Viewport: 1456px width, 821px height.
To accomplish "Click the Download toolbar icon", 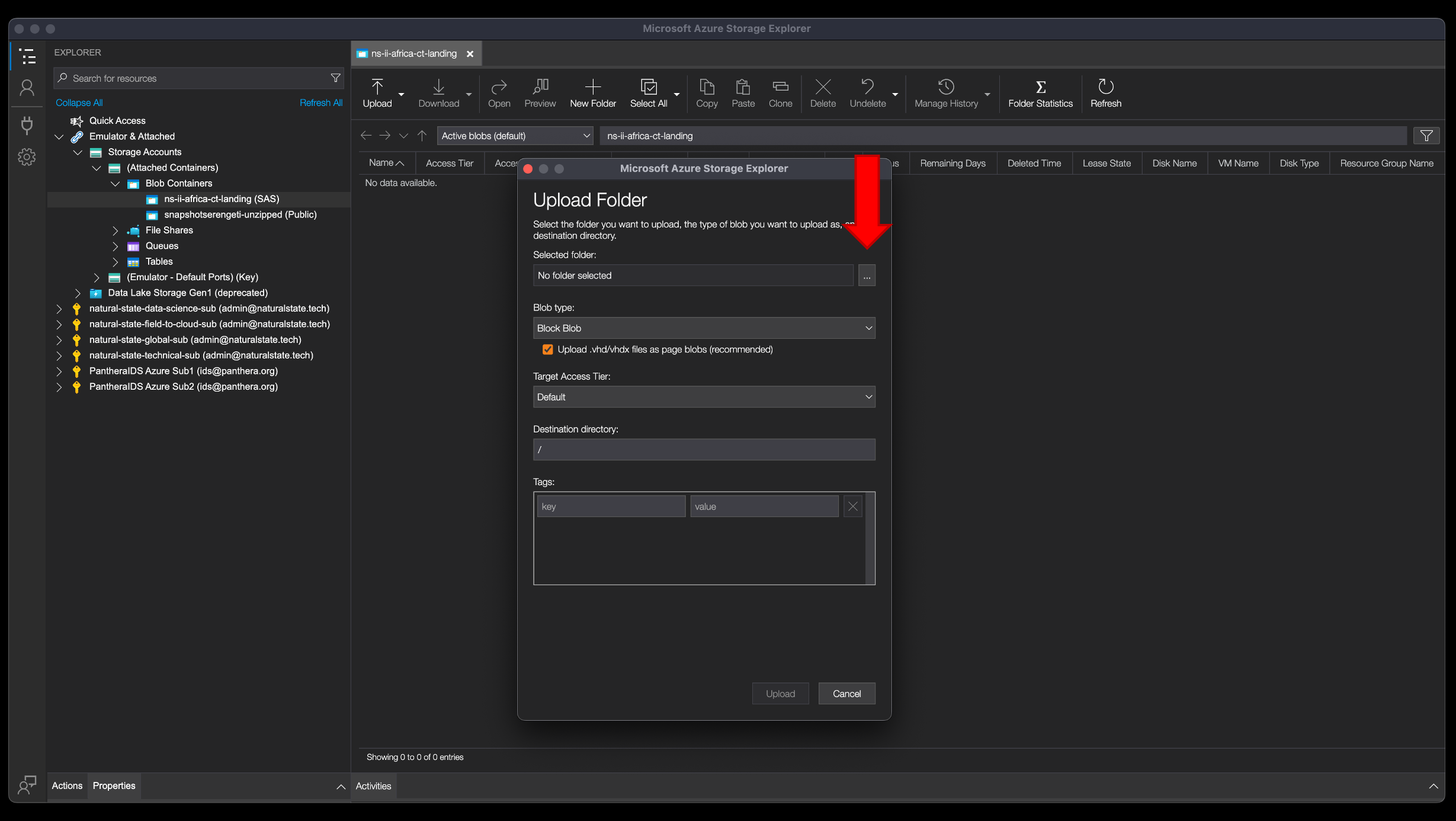I will 438,94.
